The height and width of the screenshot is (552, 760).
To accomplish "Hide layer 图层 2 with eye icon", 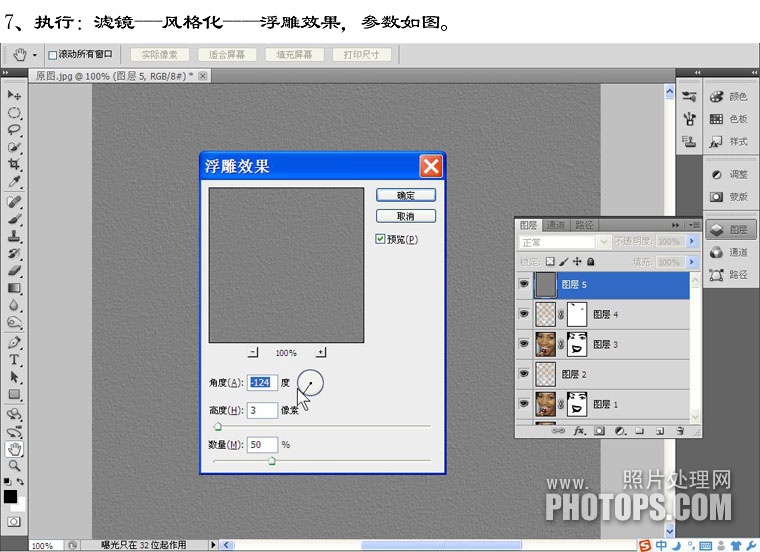I will click(524, 374).
